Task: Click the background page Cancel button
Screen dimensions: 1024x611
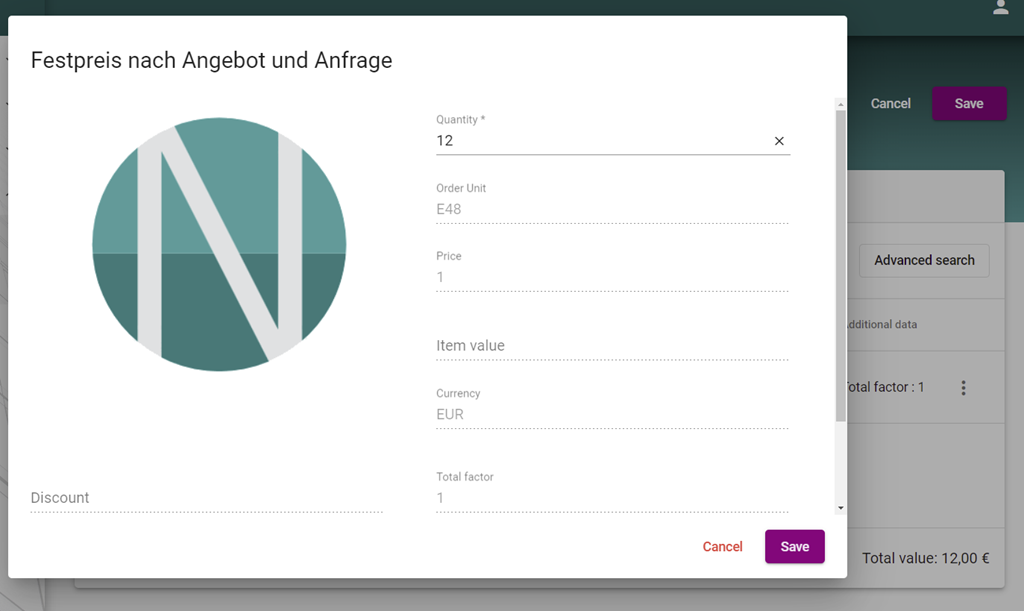Action: pos(890,104)
